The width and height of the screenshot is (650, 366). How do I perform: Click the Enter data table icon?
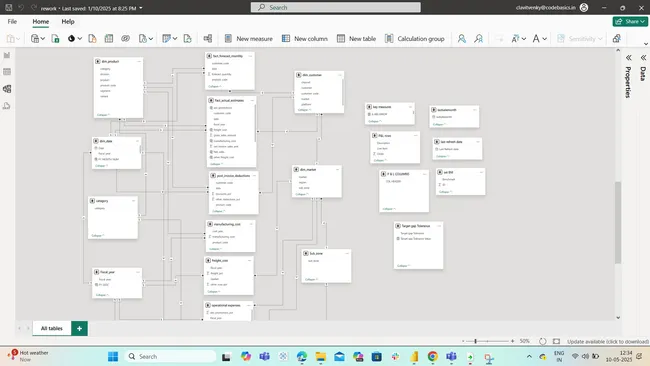(109, 39)
